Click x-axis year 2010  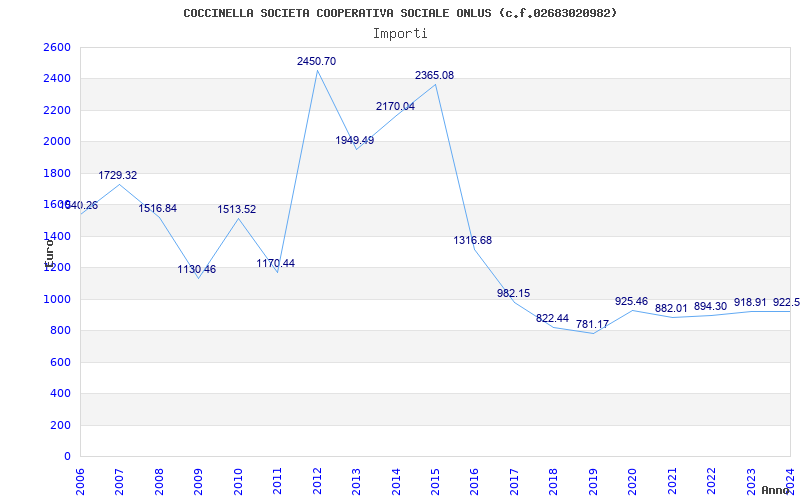point(238,482)
